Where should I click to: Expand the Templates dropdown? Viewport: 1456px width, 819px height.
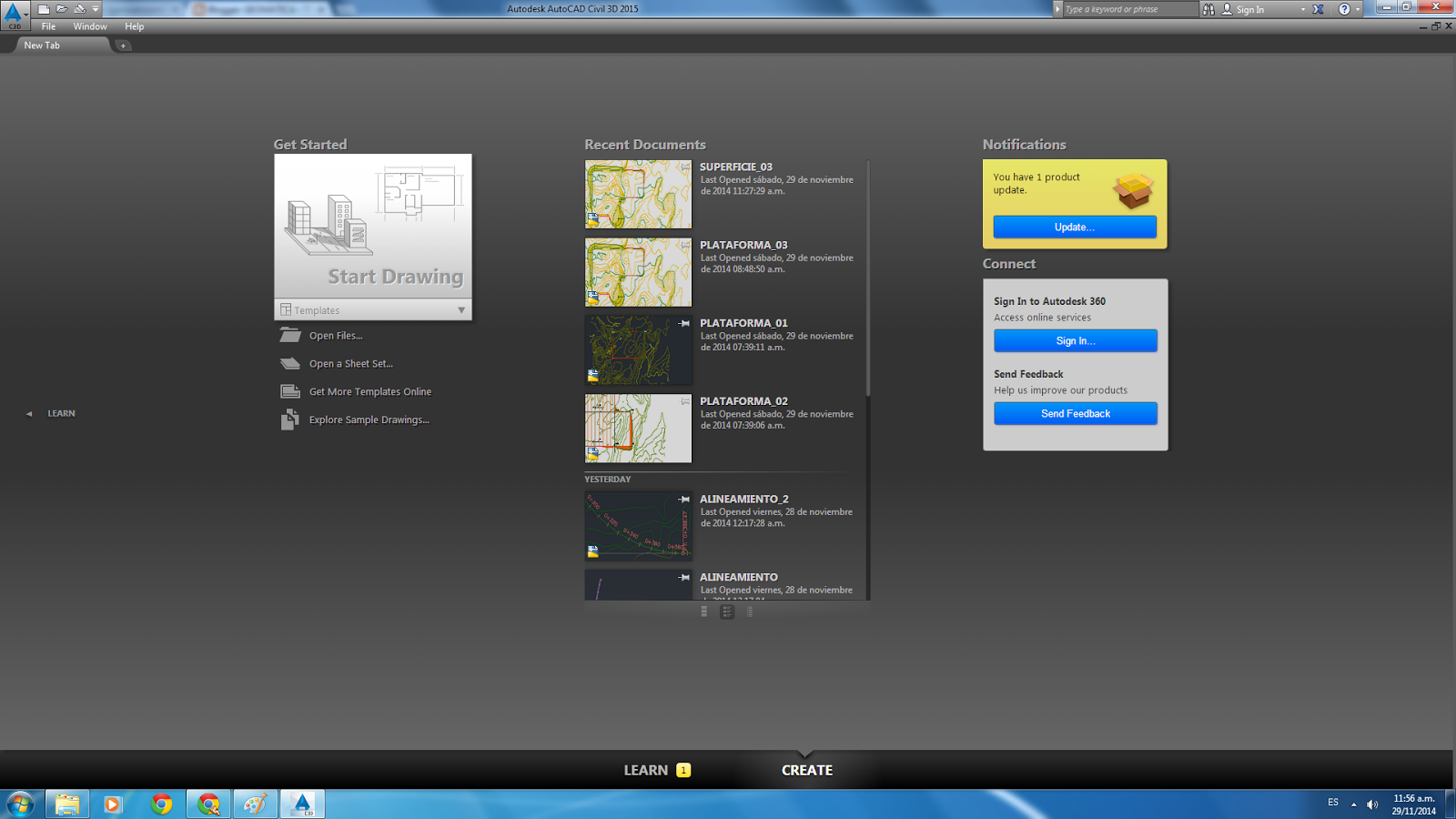(373, 310)
